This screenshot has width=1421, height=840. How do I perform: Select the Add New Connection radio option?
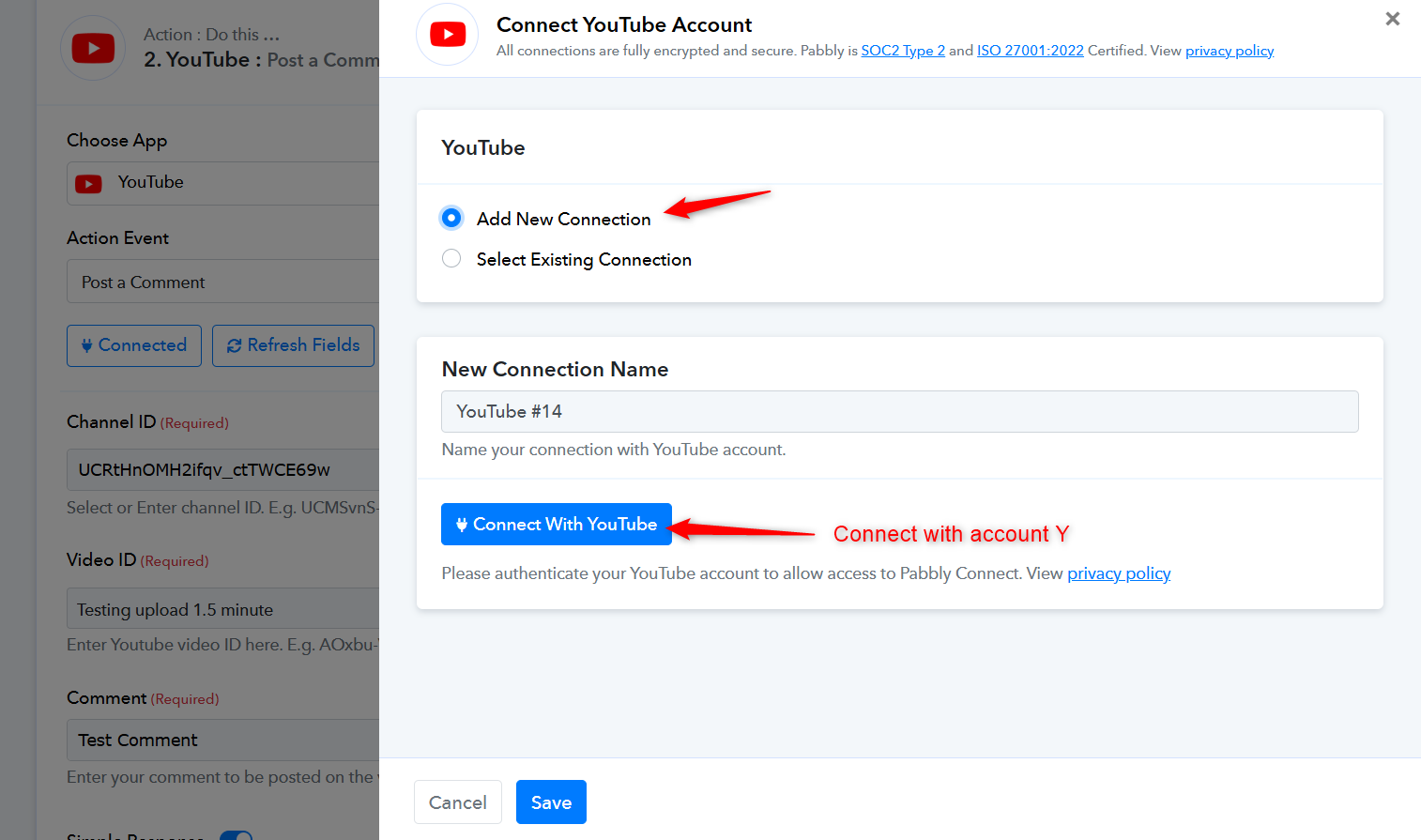451,218
